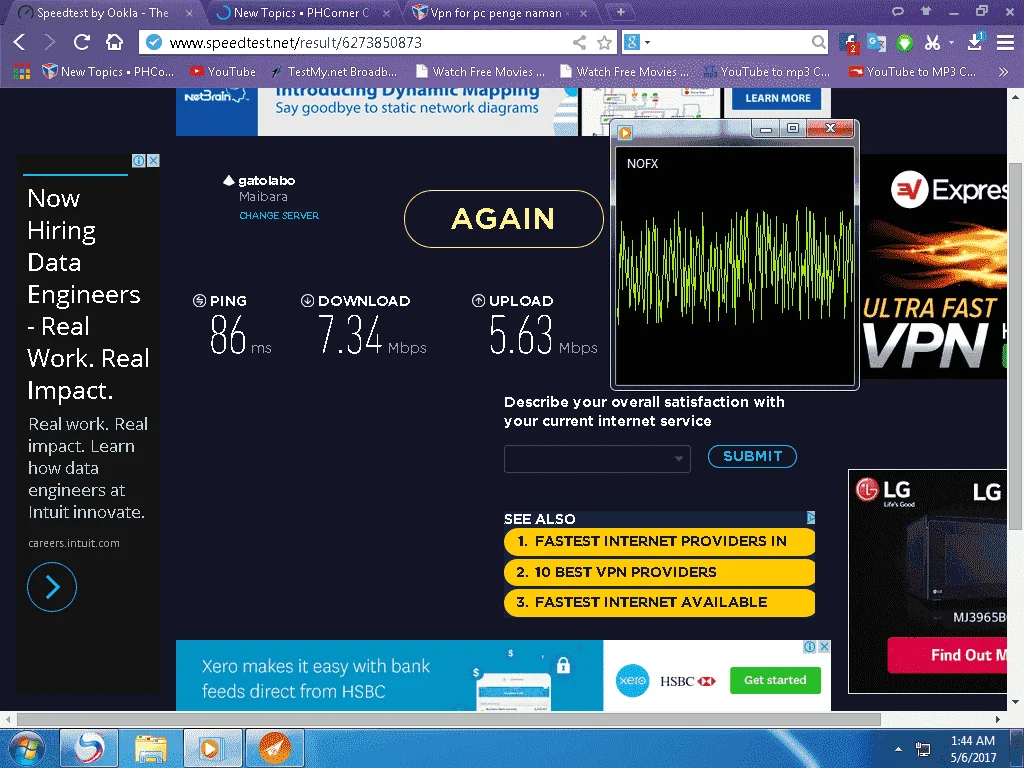Open the YouTube bookmark
The image size is (1024, 768).
[x=223, y=72]
